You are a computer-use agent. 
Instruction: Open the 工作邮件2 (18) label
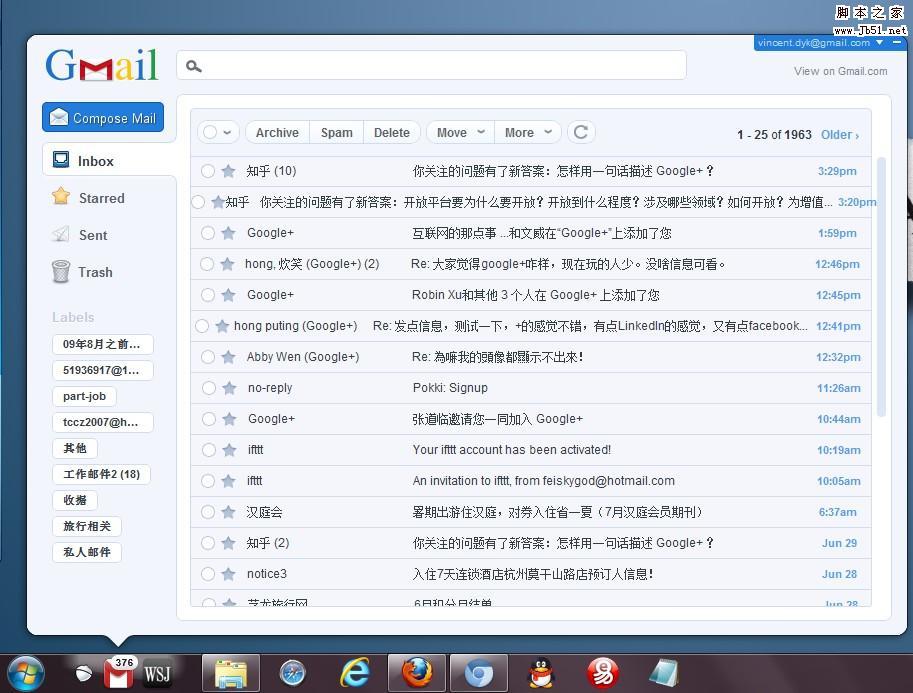point(101,474)
